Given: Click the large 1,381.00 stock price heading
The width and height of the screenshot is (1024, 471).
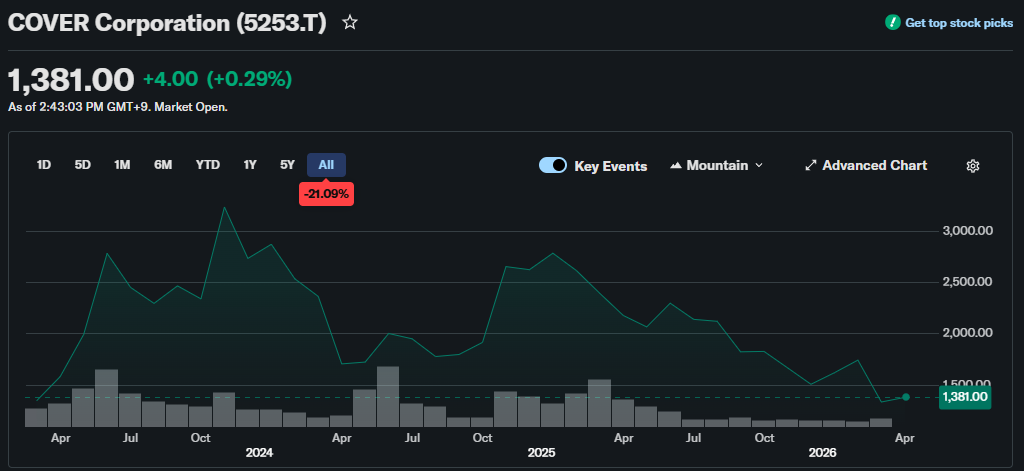Looking at the screenshot, I should point(71,80).
